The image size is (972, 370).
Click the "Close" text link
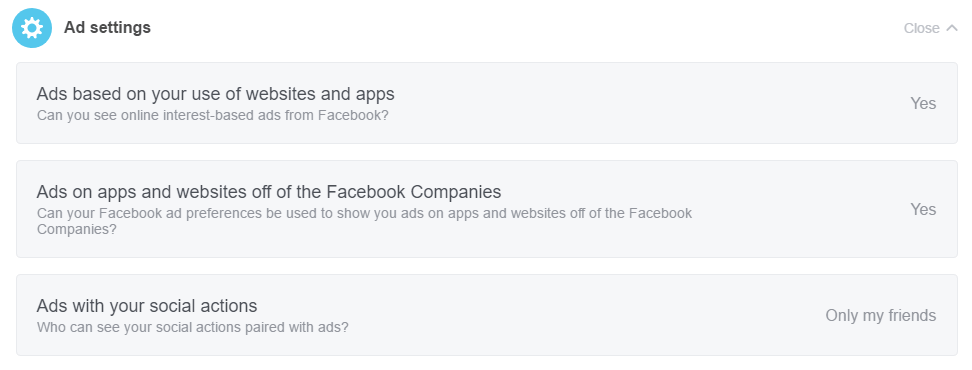point(921,28)
